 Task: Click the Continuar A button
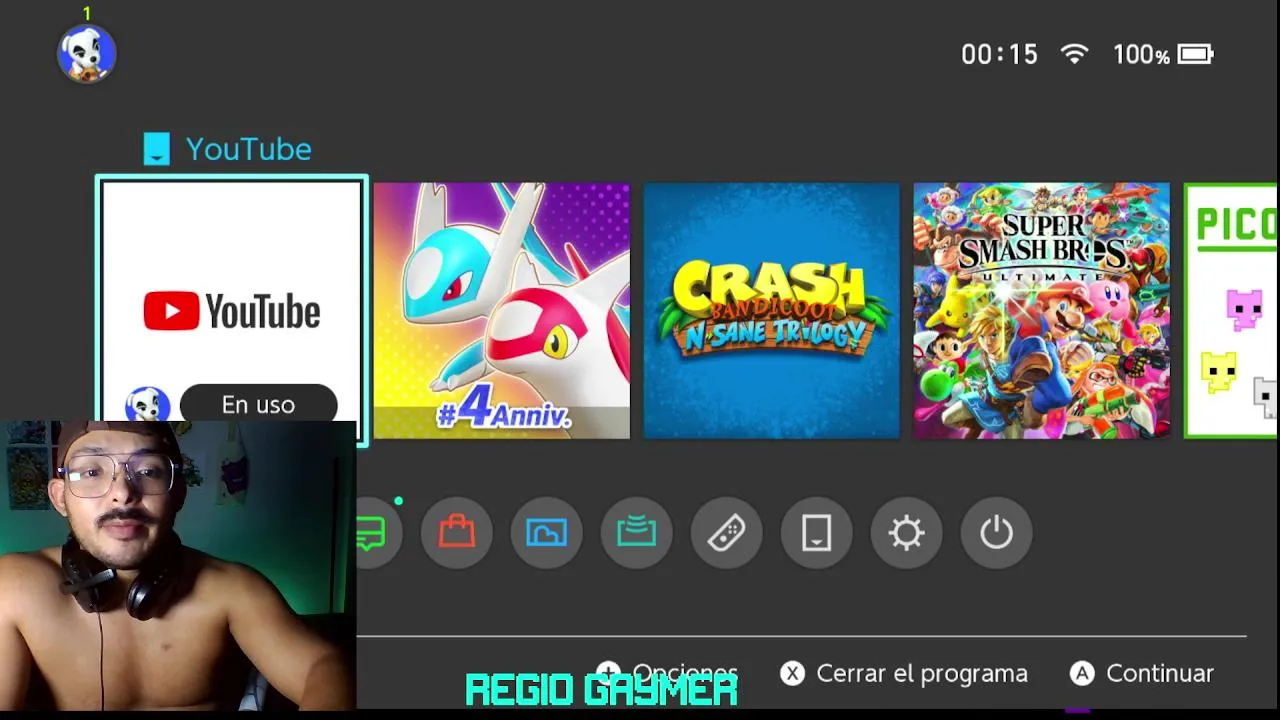1142,673
